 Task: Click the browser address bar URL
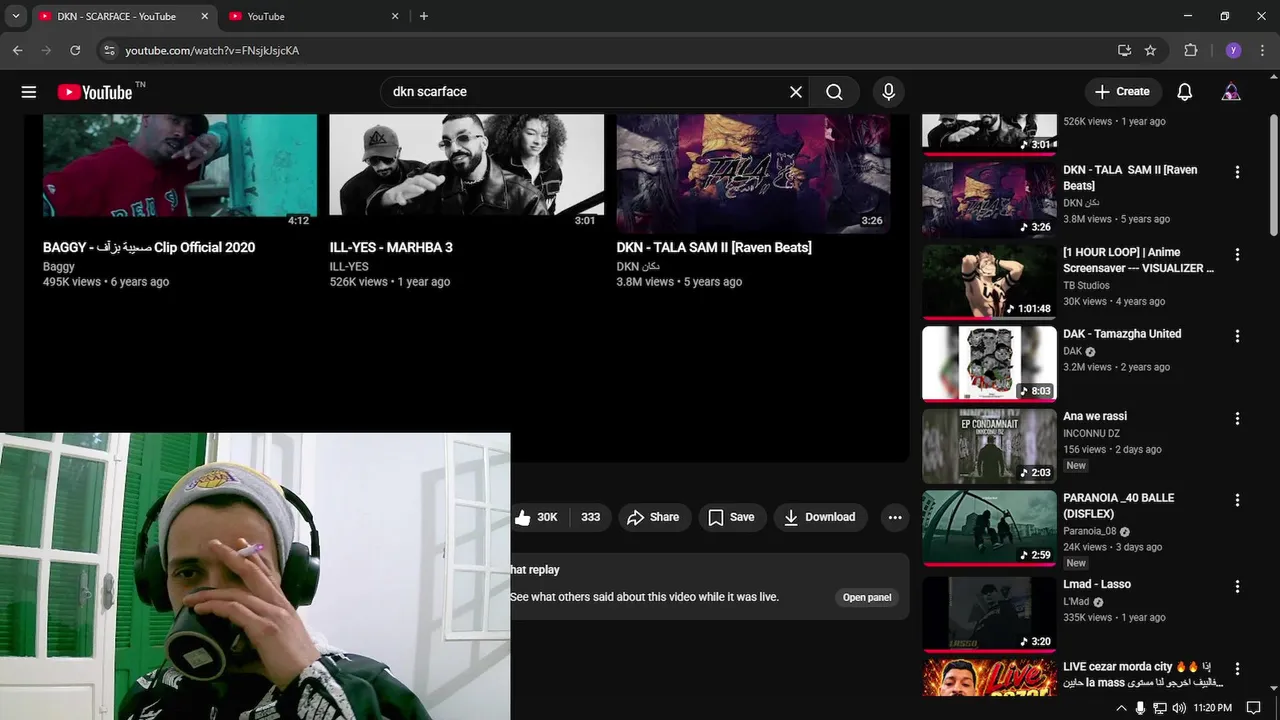[212, 51]
